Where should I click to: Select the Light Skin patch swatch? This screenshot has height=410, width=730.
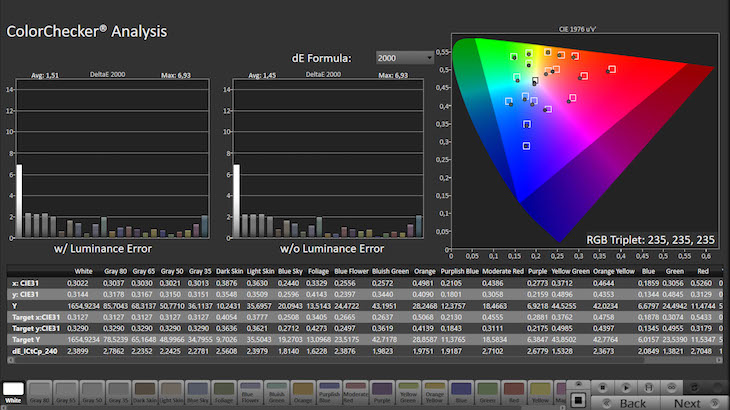pyautogui.click(x=171, y=392)
